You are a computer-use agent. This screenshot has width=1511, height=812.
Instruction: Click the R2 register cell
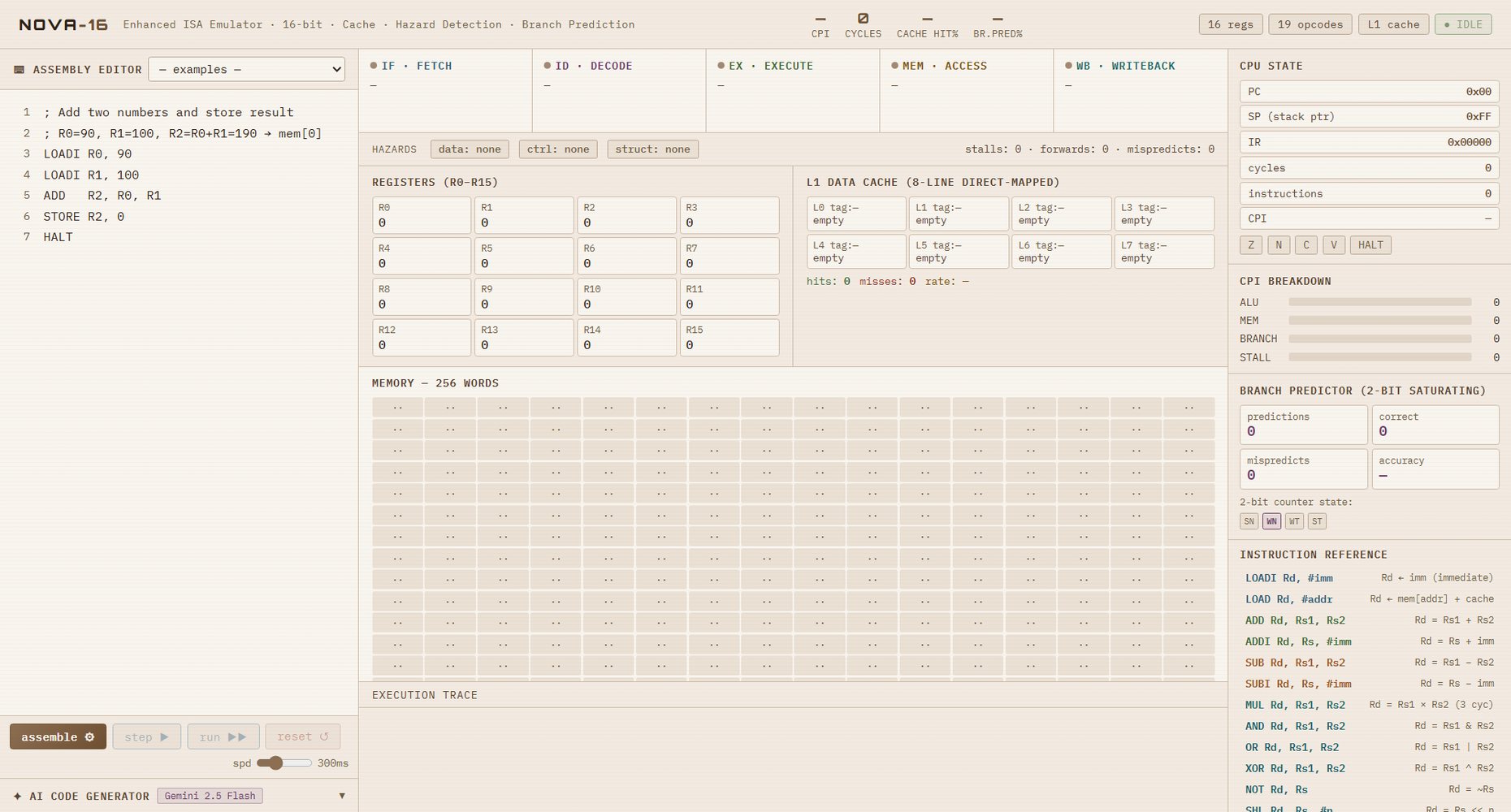(x=626, y=215)
